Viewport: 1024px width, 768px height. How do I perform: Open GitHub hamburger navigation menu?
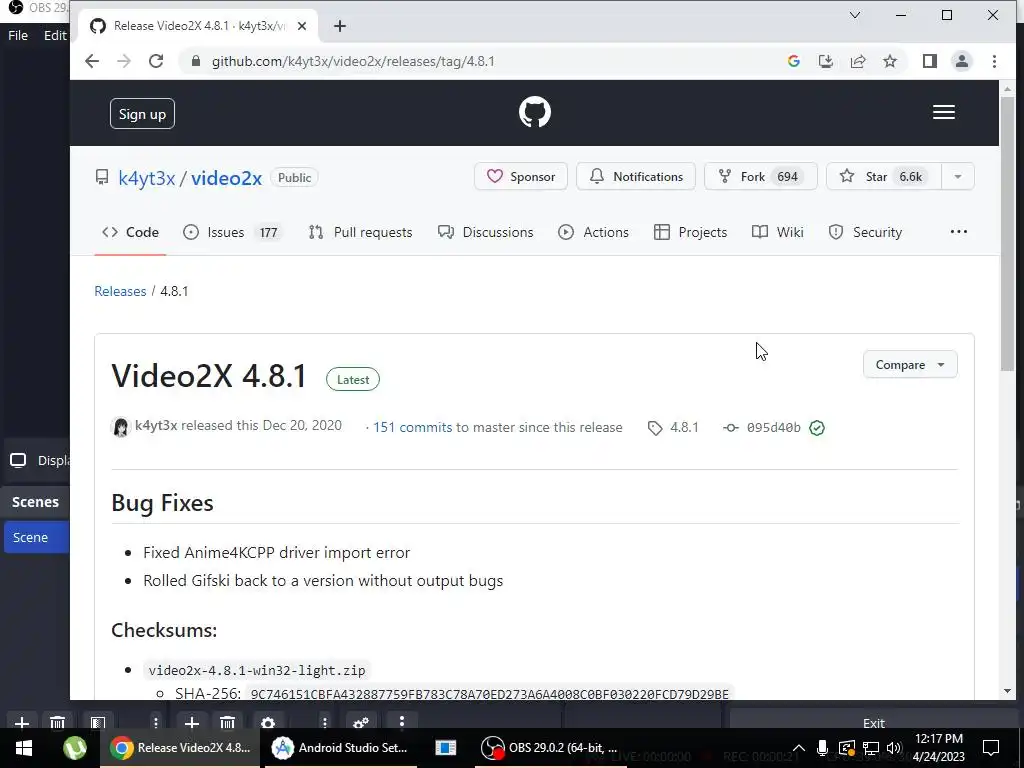click(944, 112)
